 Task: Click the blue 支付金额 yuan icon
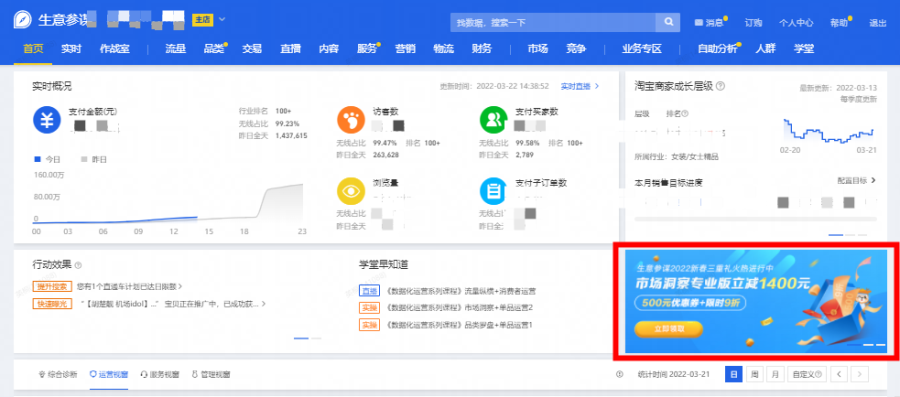pos(47,120)
